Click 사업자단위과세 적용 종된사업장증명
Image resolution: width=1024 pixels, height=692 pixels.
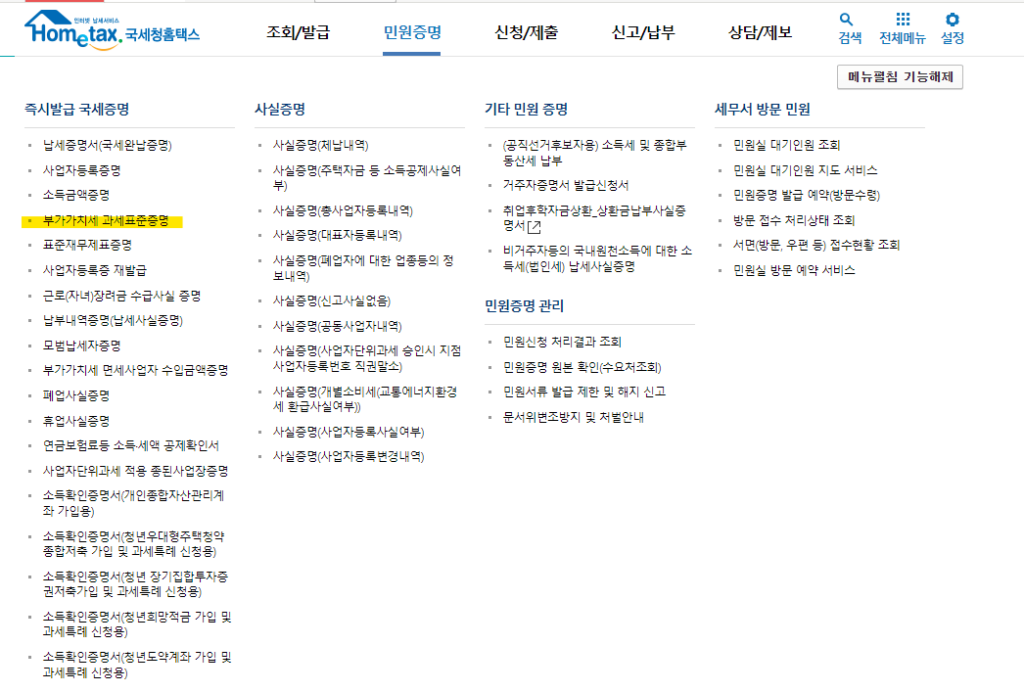[135, 471]
